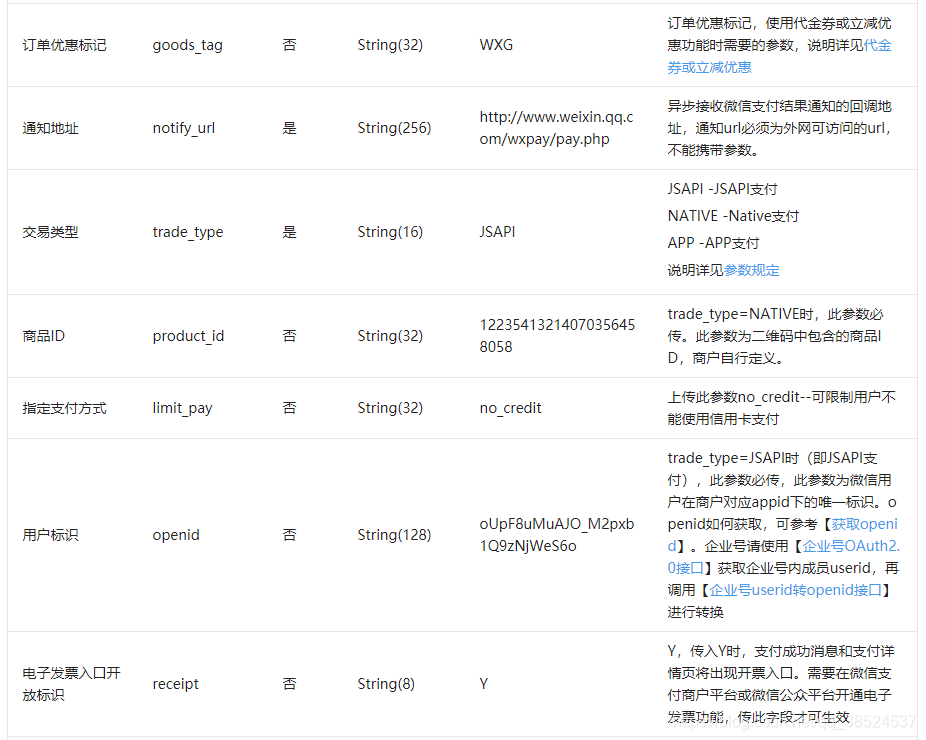
Task: Click 否 required flag in limit_pay row
Action: (289, 408)
